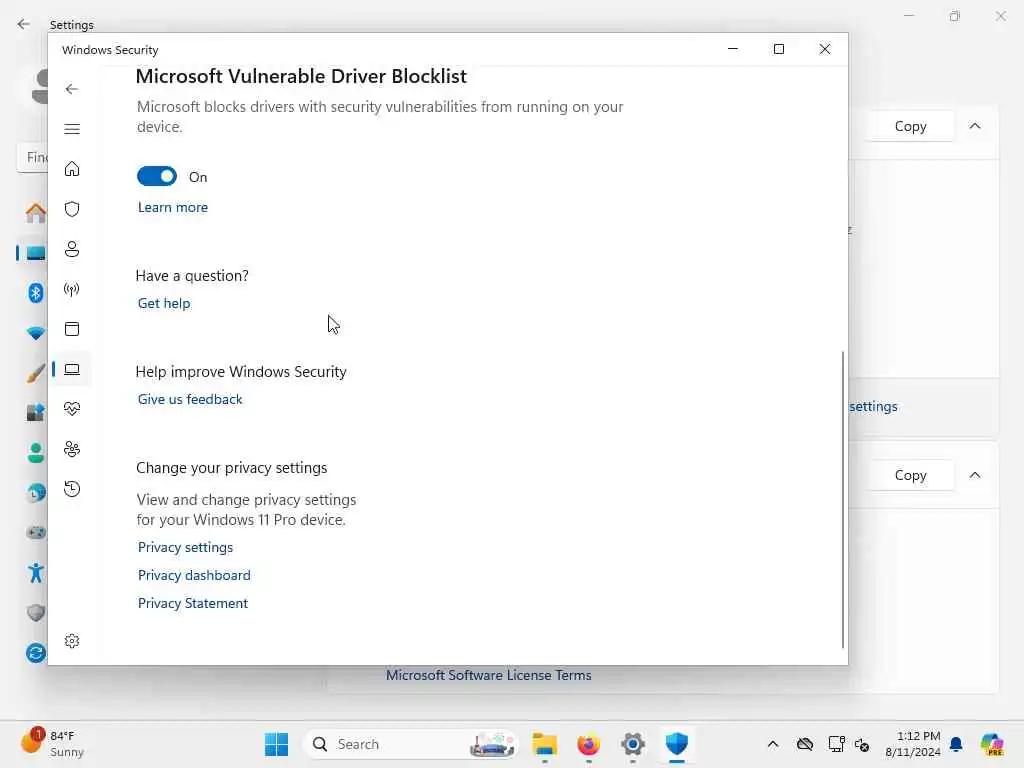The width and height of the screenshot is (1024, 768).
Task: Select Device security laptop icon
Action: (x=72, y=369)
